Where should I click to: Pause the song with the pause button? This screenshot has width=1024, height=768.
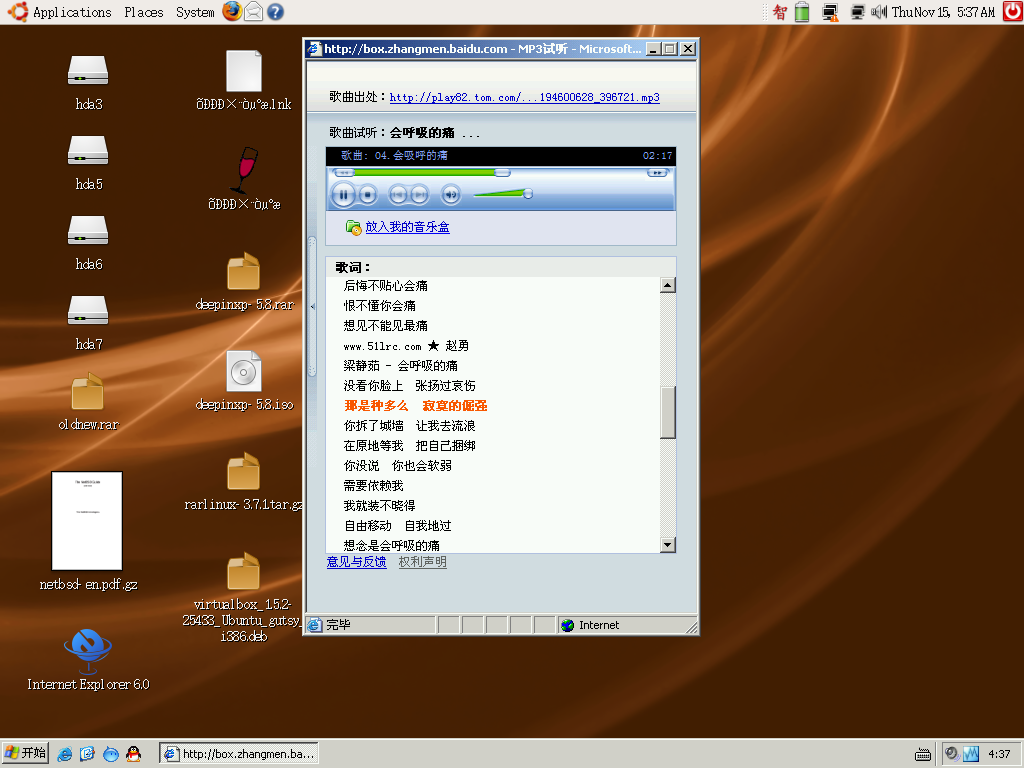tap(344, 195)
